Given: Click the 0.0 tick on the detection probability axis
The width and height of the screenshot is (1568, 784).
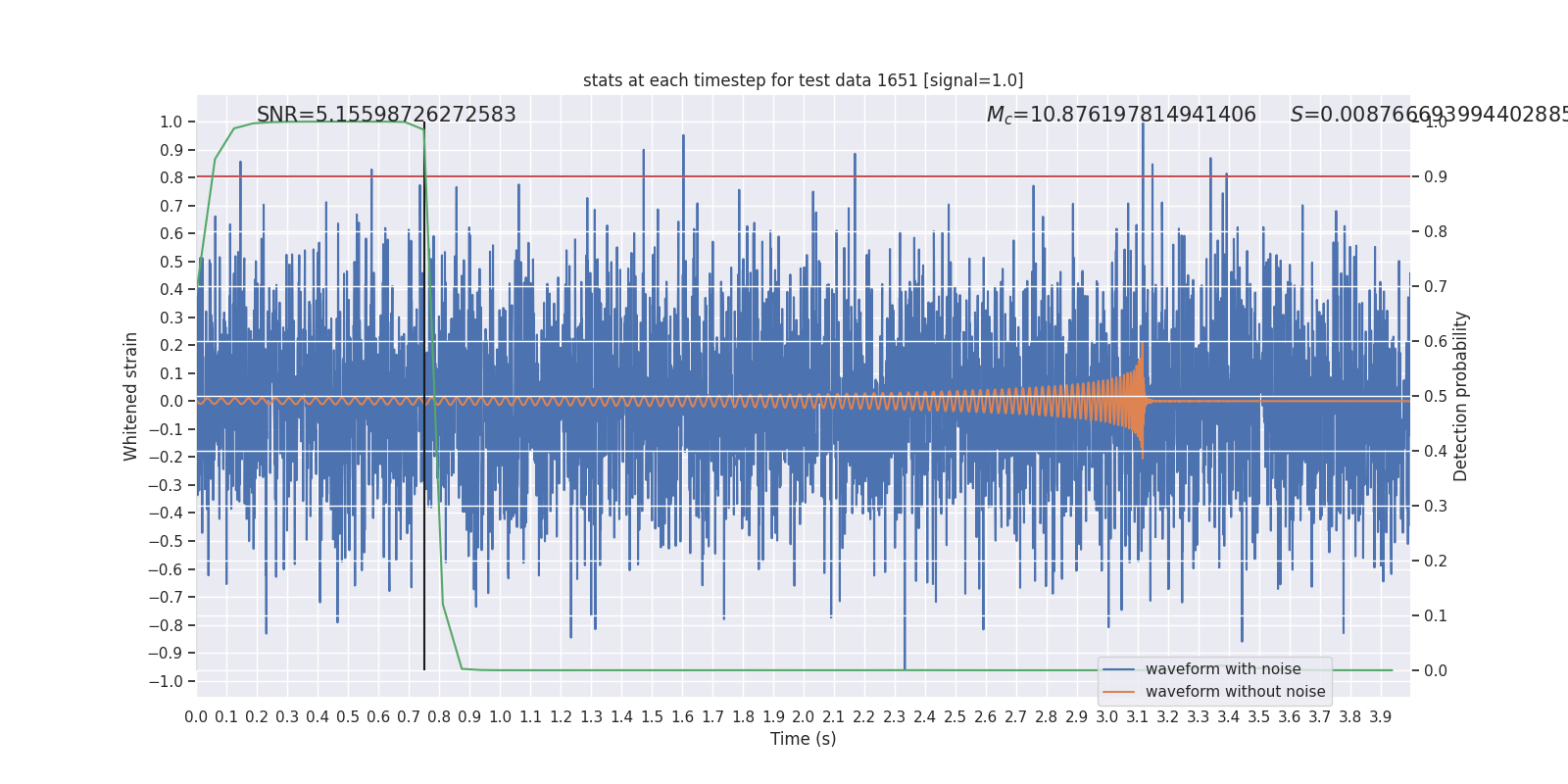Looking at the screenshot, I should pos(1436,670).
